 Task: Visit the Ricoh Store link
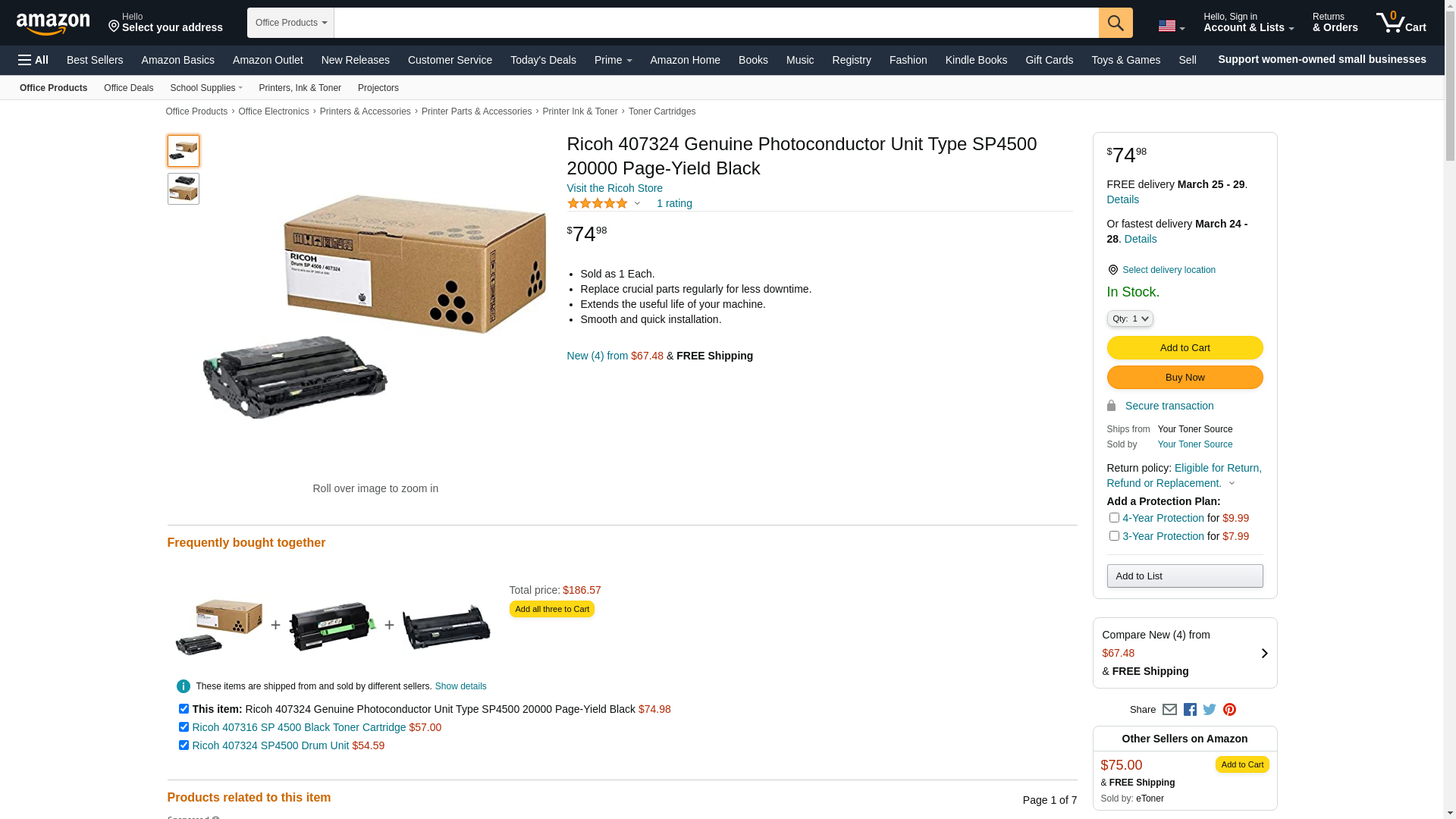(x=614, y=188)
